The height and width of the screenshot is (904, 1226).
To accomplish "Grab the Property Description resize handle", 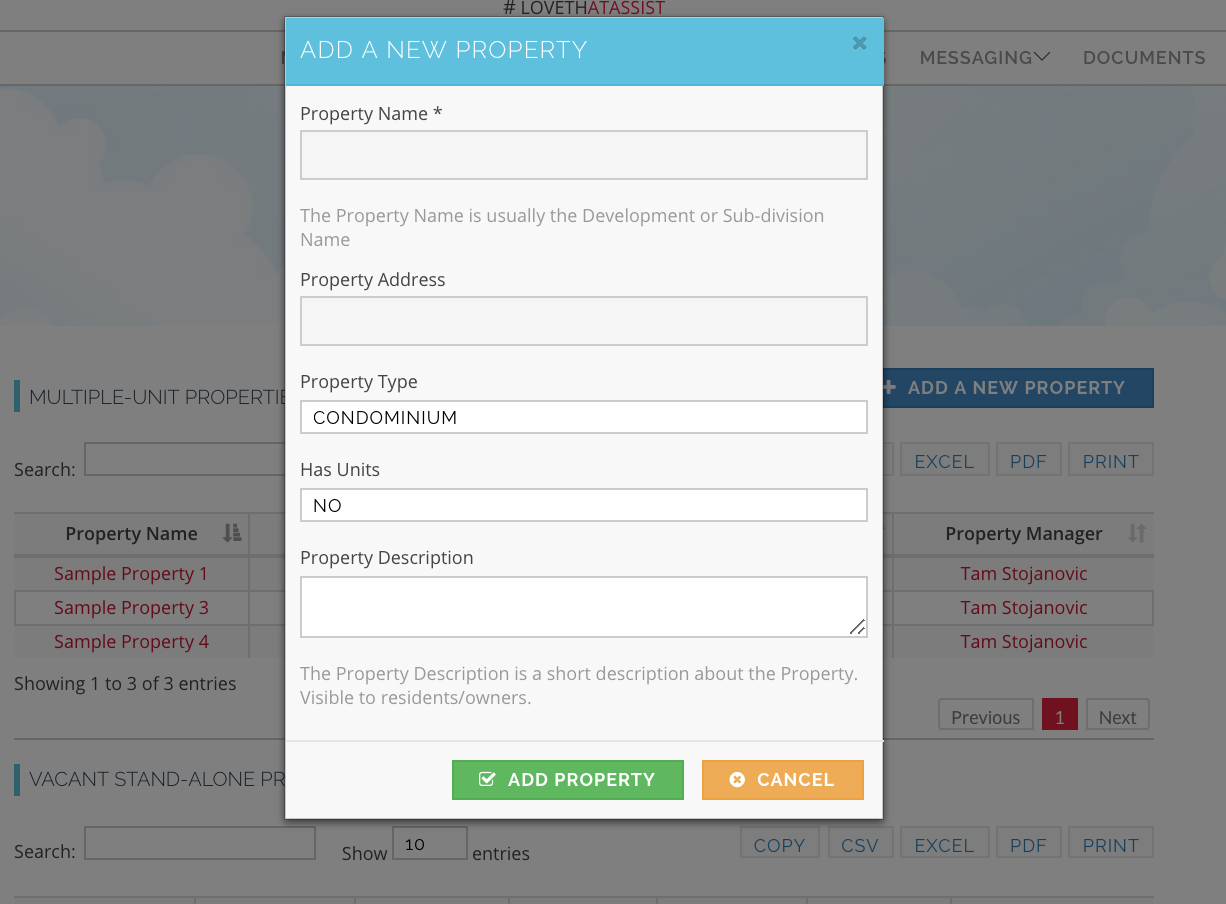I will [x=857, y=627].
